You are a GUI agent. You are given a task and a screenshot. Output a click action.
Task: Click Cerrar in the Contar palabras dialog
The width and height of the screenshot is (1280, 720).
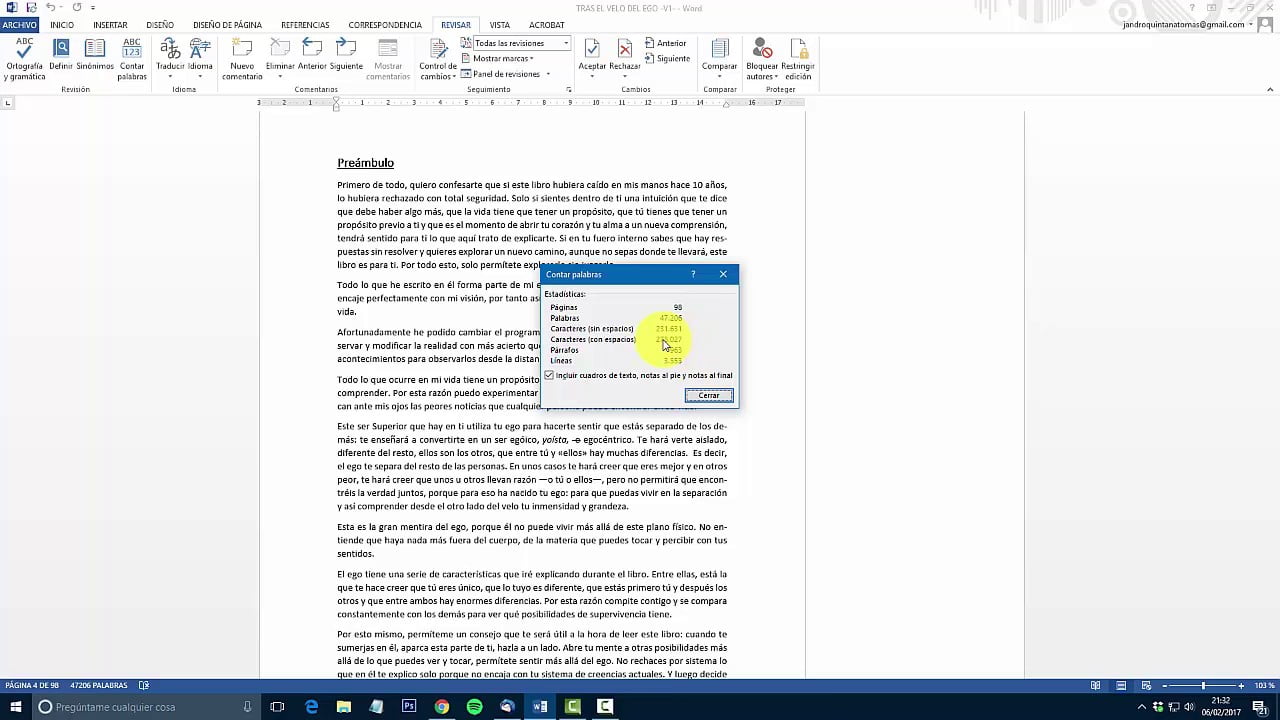pyautogui.click(x=709, y=395)
